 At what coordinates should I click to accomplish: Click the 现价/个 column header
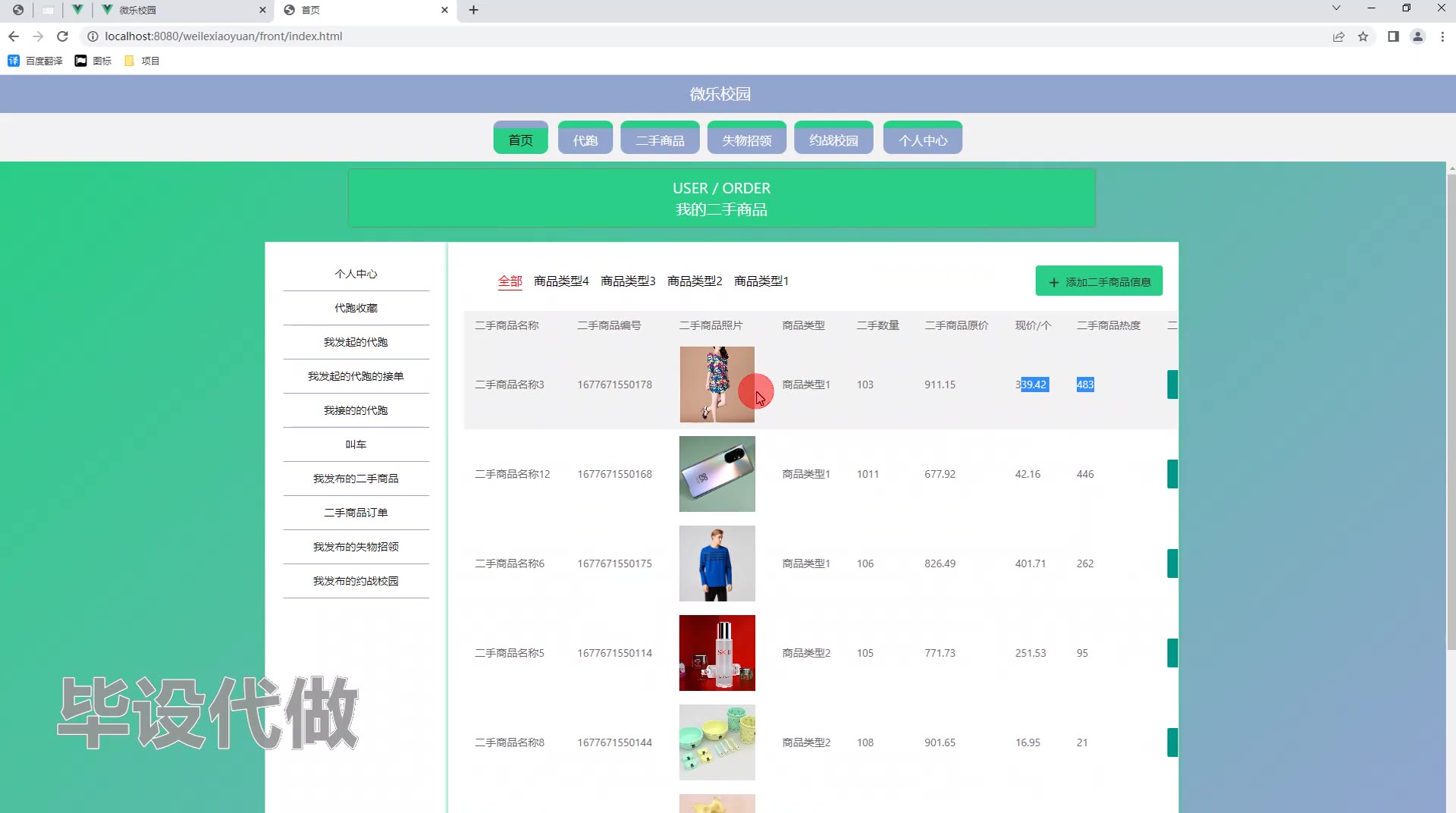coord(1033,325)
